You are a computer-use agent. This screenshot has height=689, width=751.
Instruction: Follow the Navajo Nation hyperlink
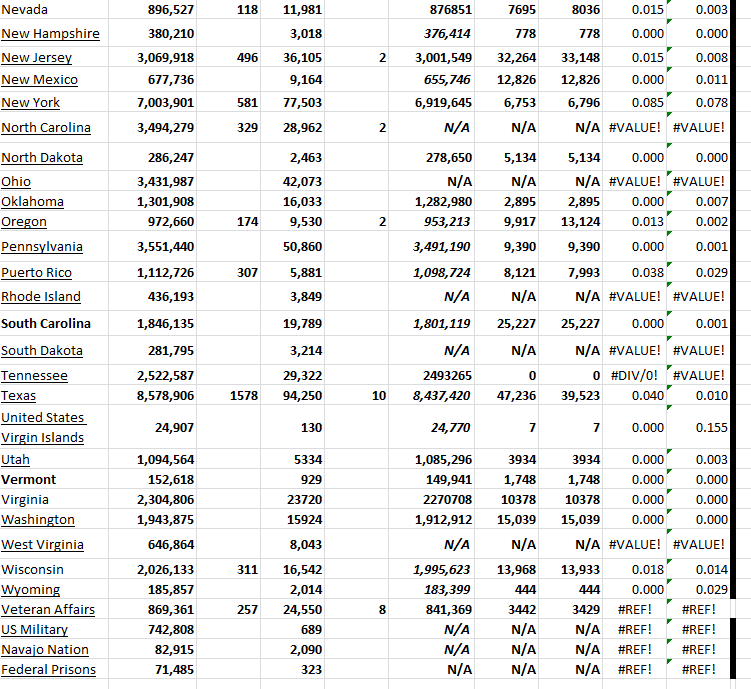click(x=45, y=650)
